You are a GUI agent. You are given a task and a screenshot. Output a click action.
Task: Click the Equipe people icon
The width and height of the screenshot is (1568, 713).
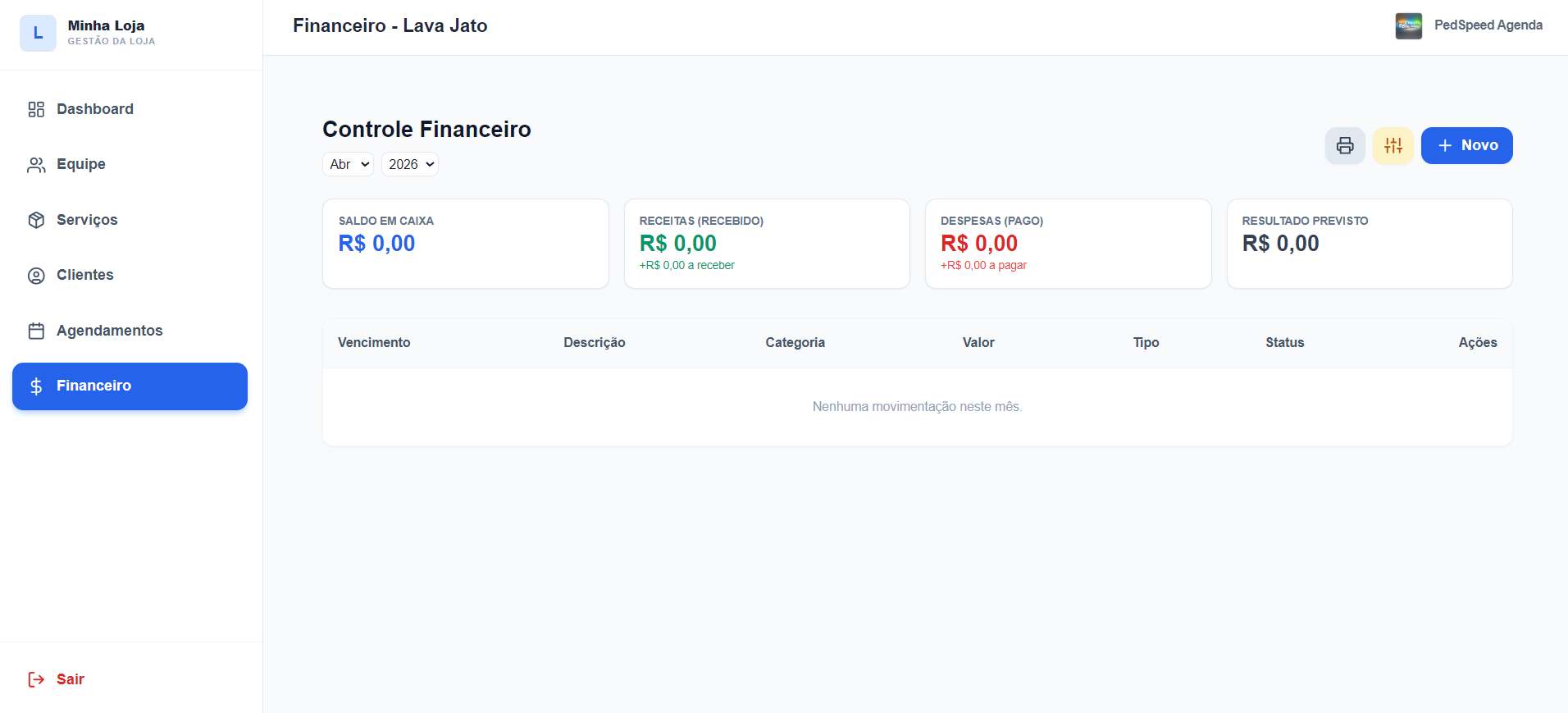click(36, 165)
